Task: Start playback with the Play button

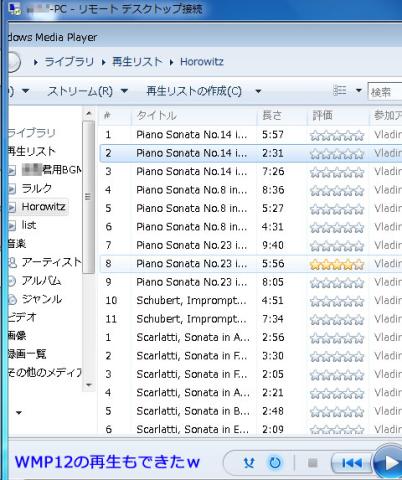Action: coord(390,463)
